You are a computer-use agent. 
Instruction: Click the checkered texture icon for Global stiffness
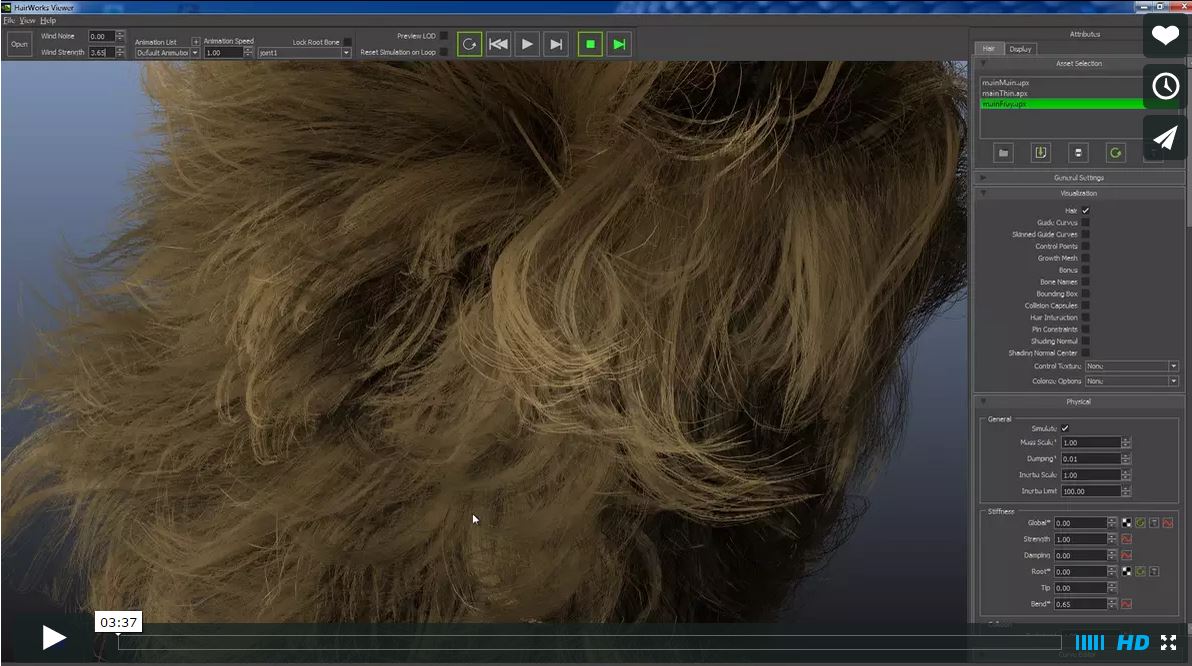pyautogui.click(x=1126, y=522)
